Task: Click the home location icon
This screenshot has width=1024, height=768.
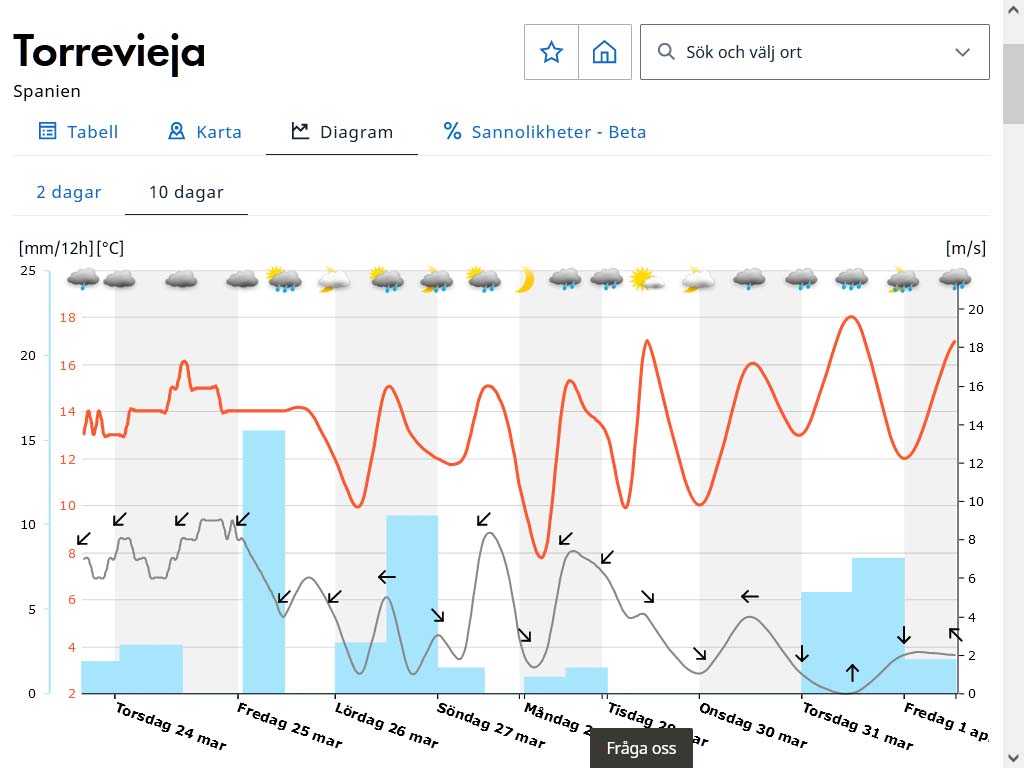Action: click(605, 52)
